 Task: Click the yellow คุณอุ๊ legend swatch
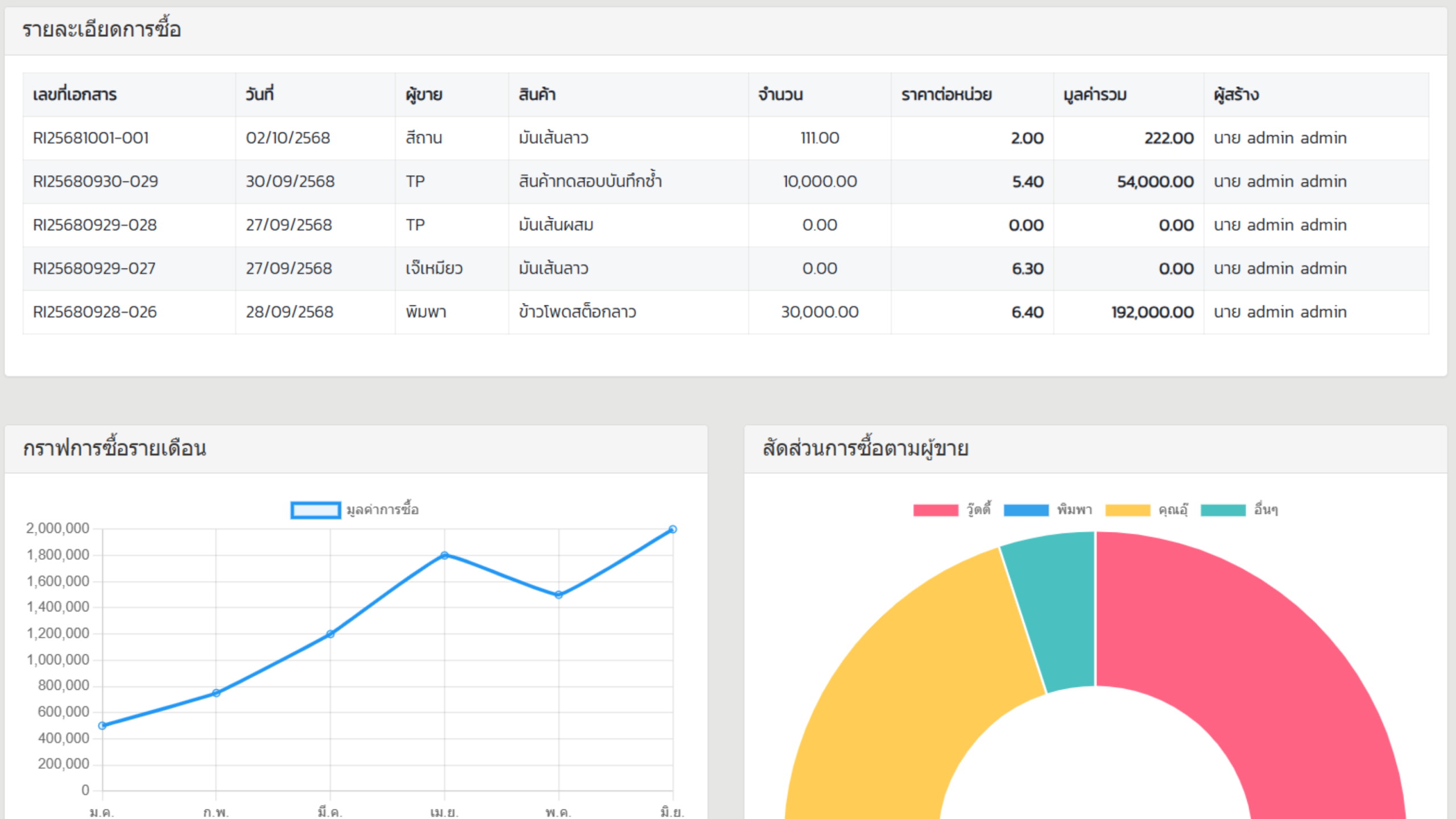pyautogui.click(x=1127, y=510)
